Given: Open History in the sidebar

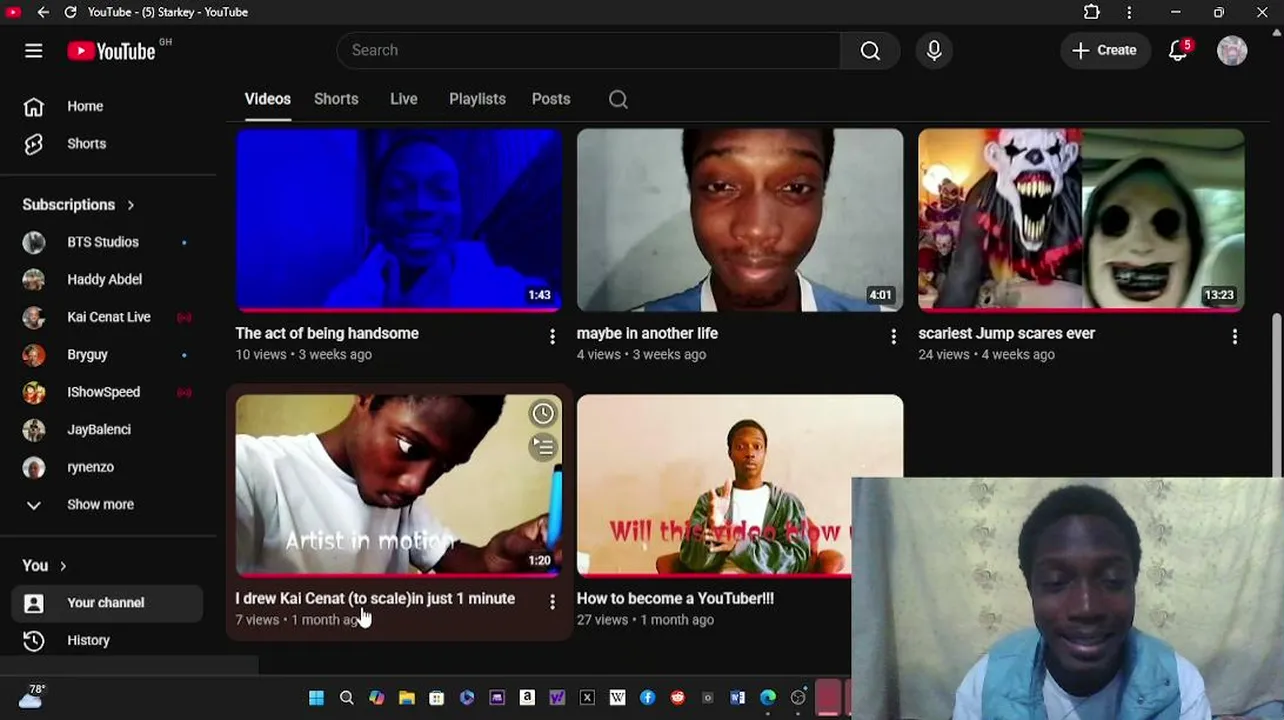Looking at the screenshot, I should click(88, 641).
